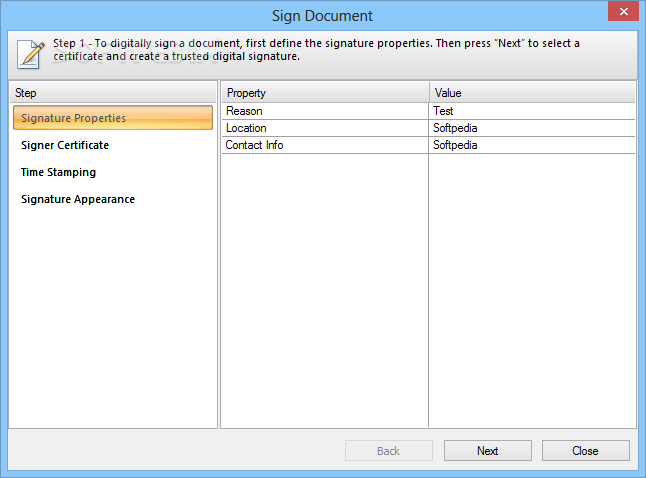
Task: Close the Sign Document dialog window
Action: pos(622,13)
